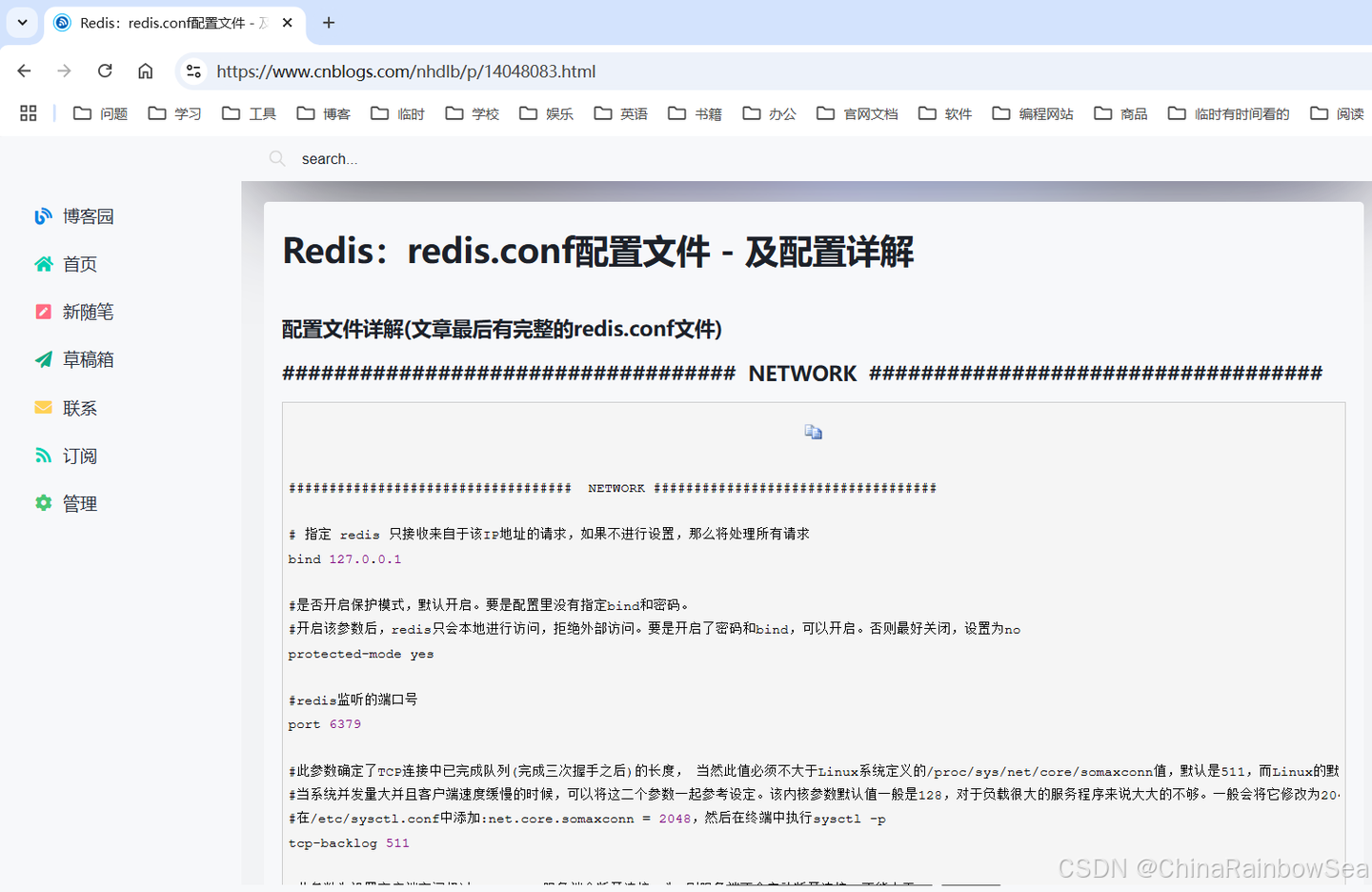Open the tab search chevron dropdown
1372x892 pixels.
[22, 23]
